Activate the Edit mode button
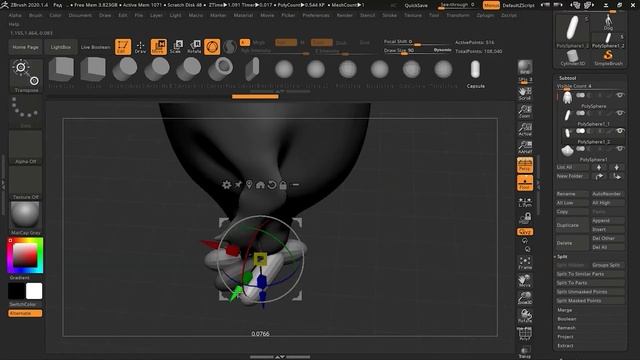Image resolution: width=640 pixels, height=360 pixels. (123, 47)
